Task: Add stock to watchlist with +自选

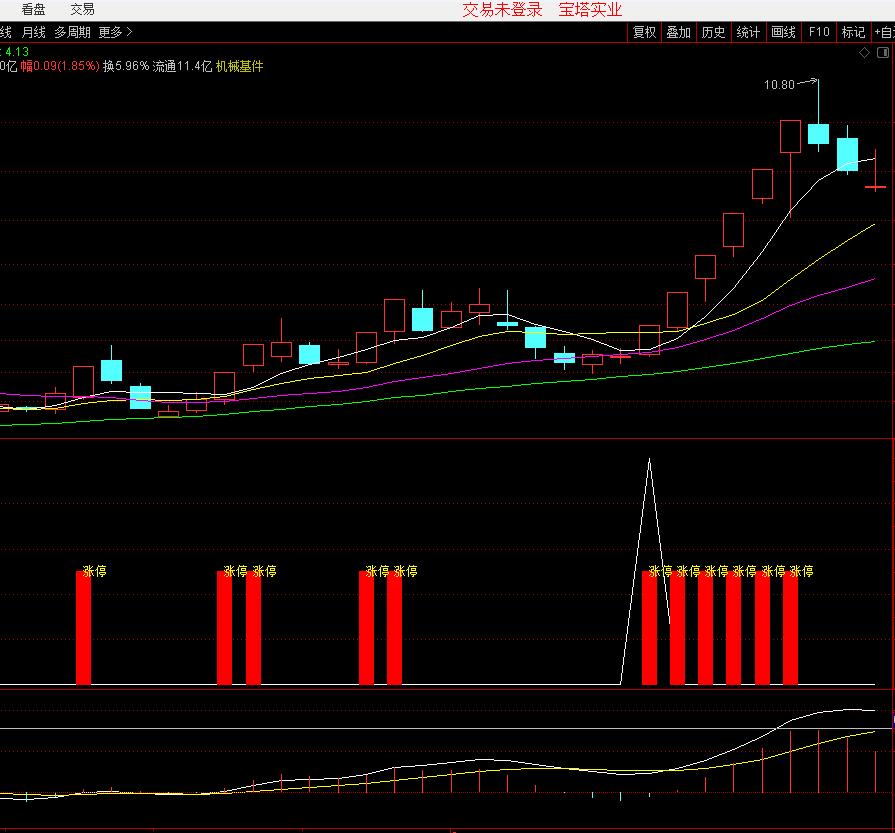Action: point(883,32)
